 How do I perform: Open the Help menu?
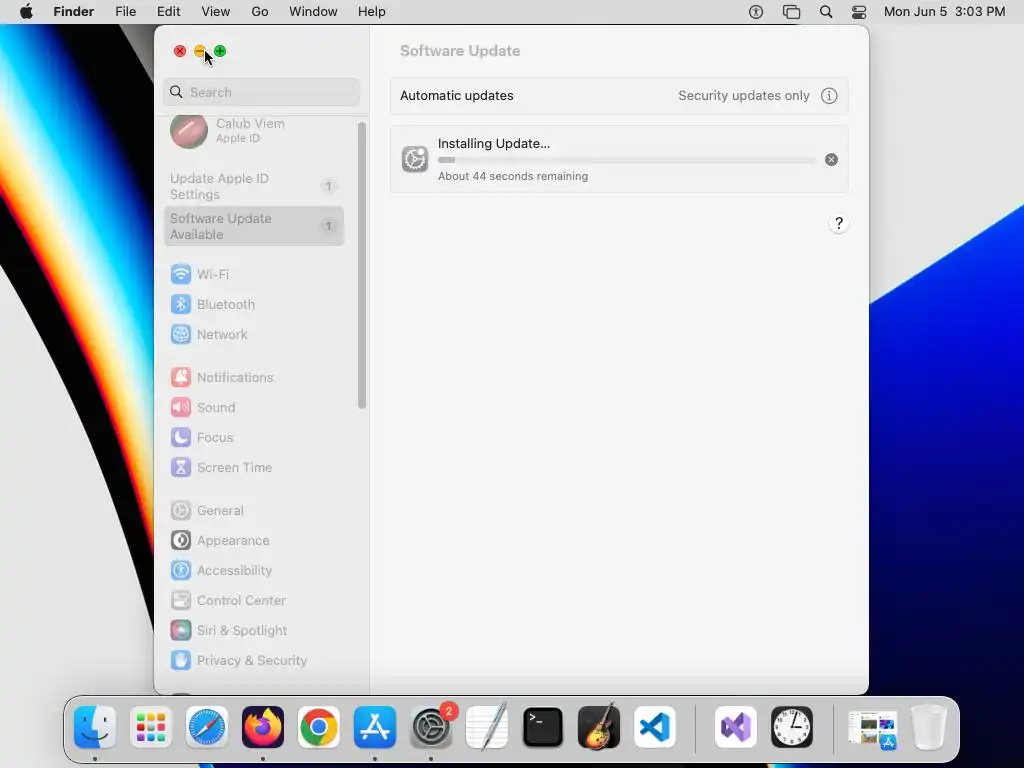(x=372, y=12)
